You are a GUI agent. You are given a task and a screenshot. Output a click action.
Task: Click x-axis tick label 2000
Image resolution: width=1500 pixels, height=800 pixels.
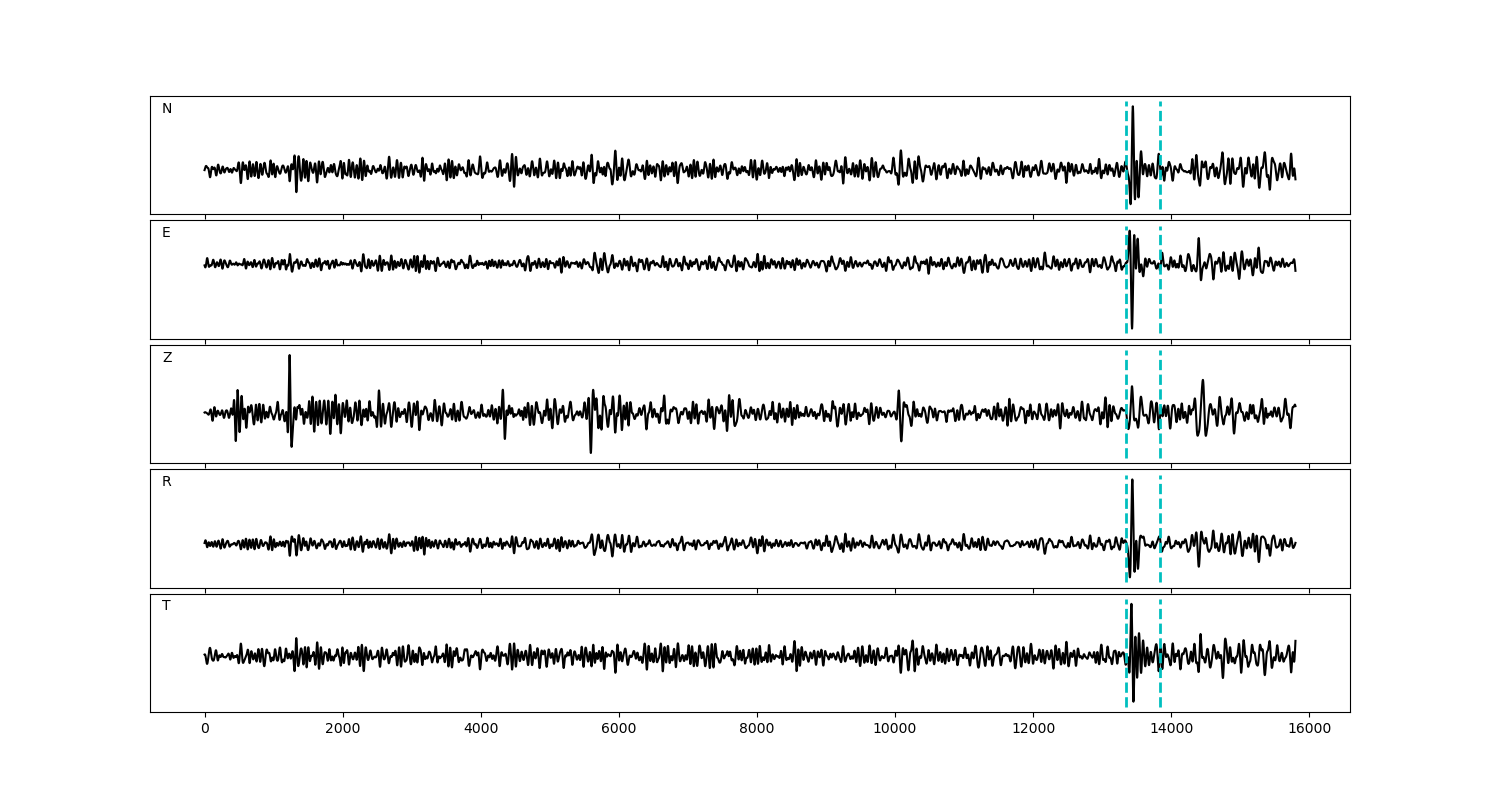tap(343, 730)
